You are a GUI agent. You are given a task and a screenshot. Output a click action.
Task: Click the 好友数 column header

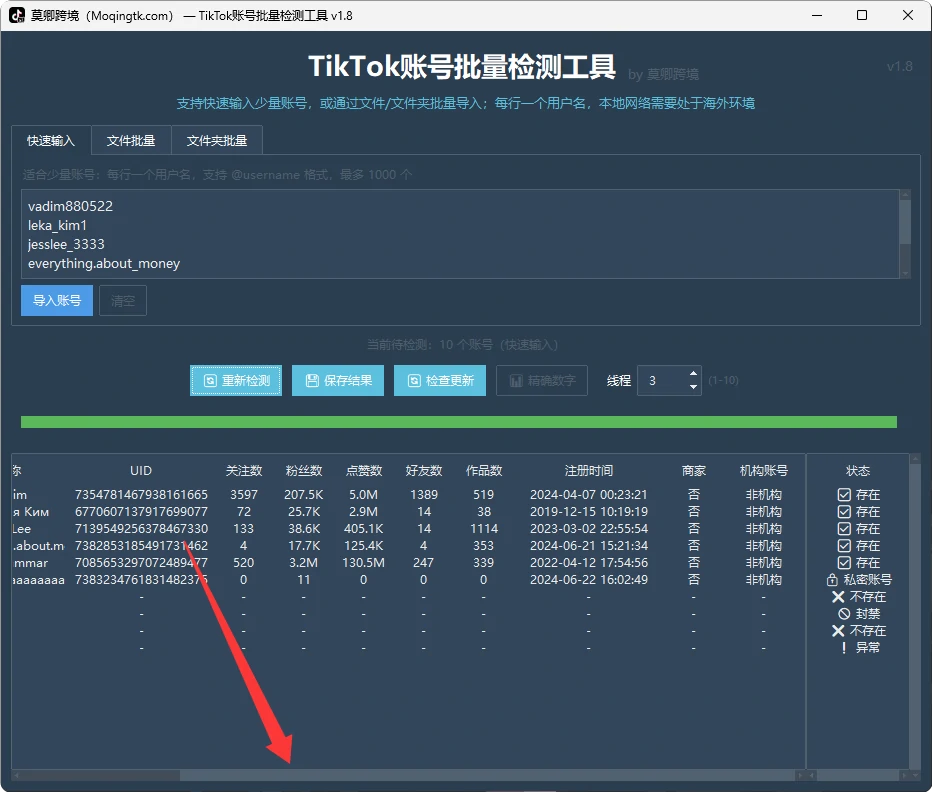[424, 470]
